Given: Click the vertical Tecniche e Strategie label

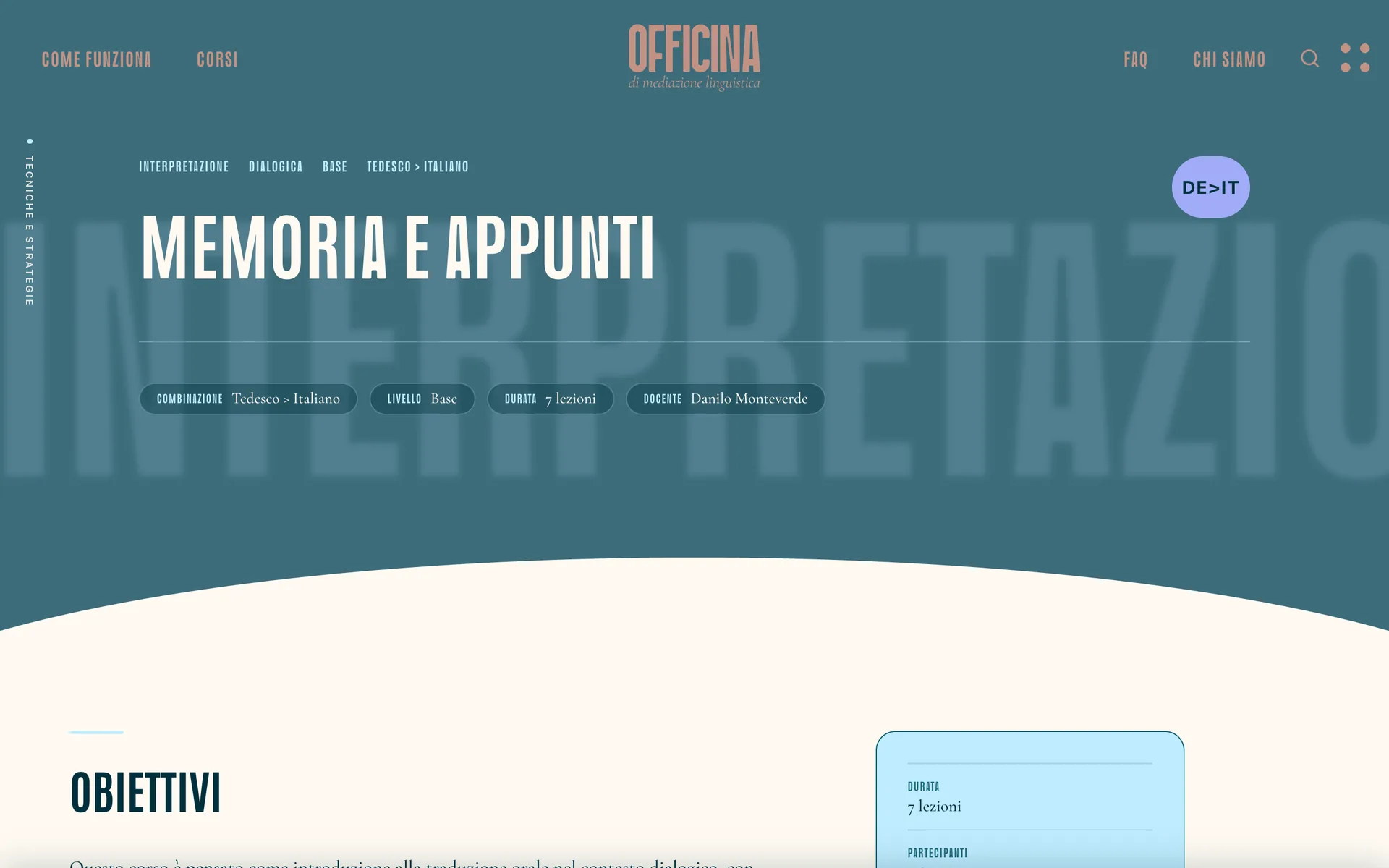Looking at the screenshot, I should click(x=30, y=230).
